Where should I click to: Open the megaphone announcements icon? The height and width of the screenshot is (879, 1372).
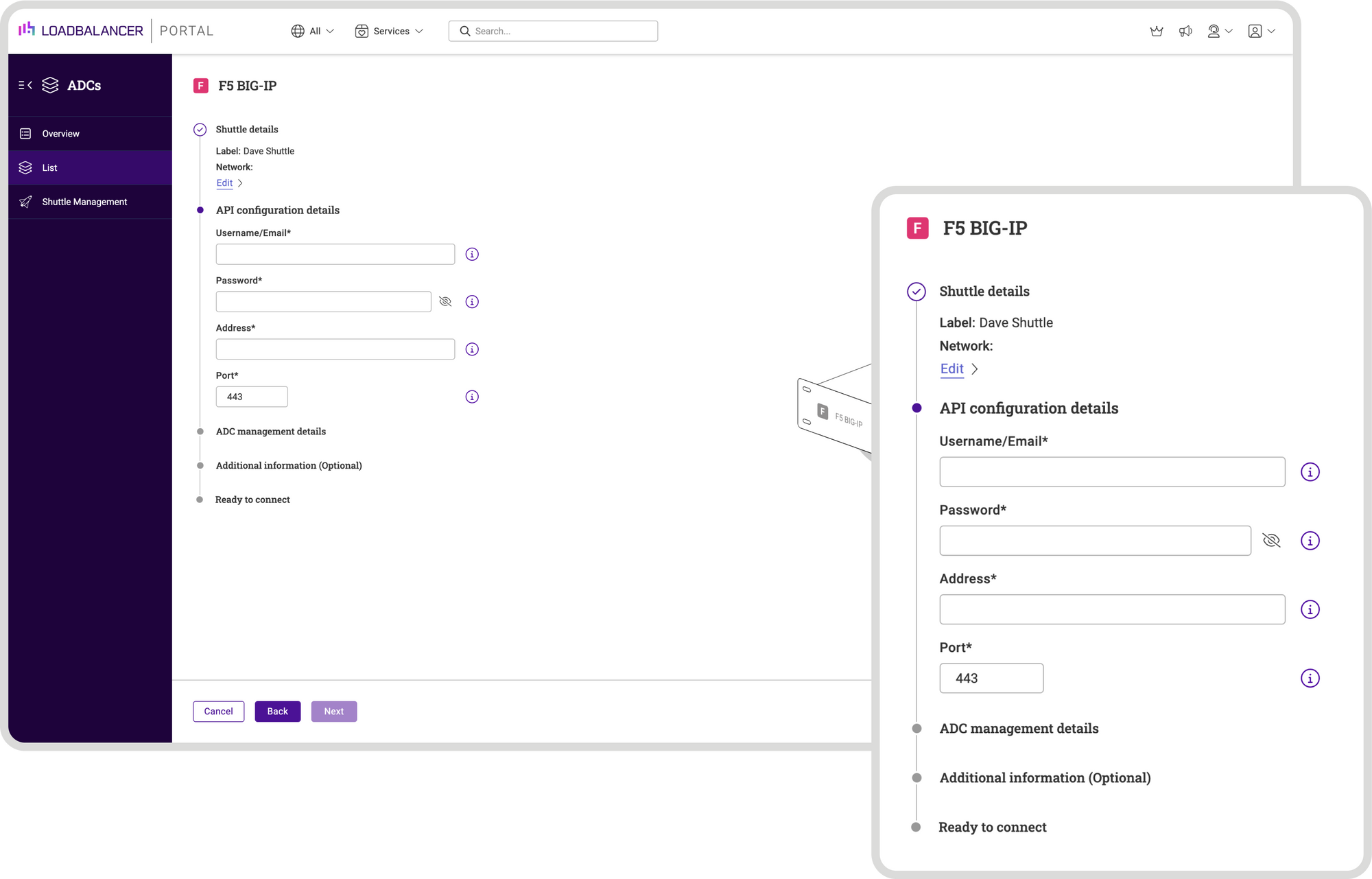(1185, 31)
